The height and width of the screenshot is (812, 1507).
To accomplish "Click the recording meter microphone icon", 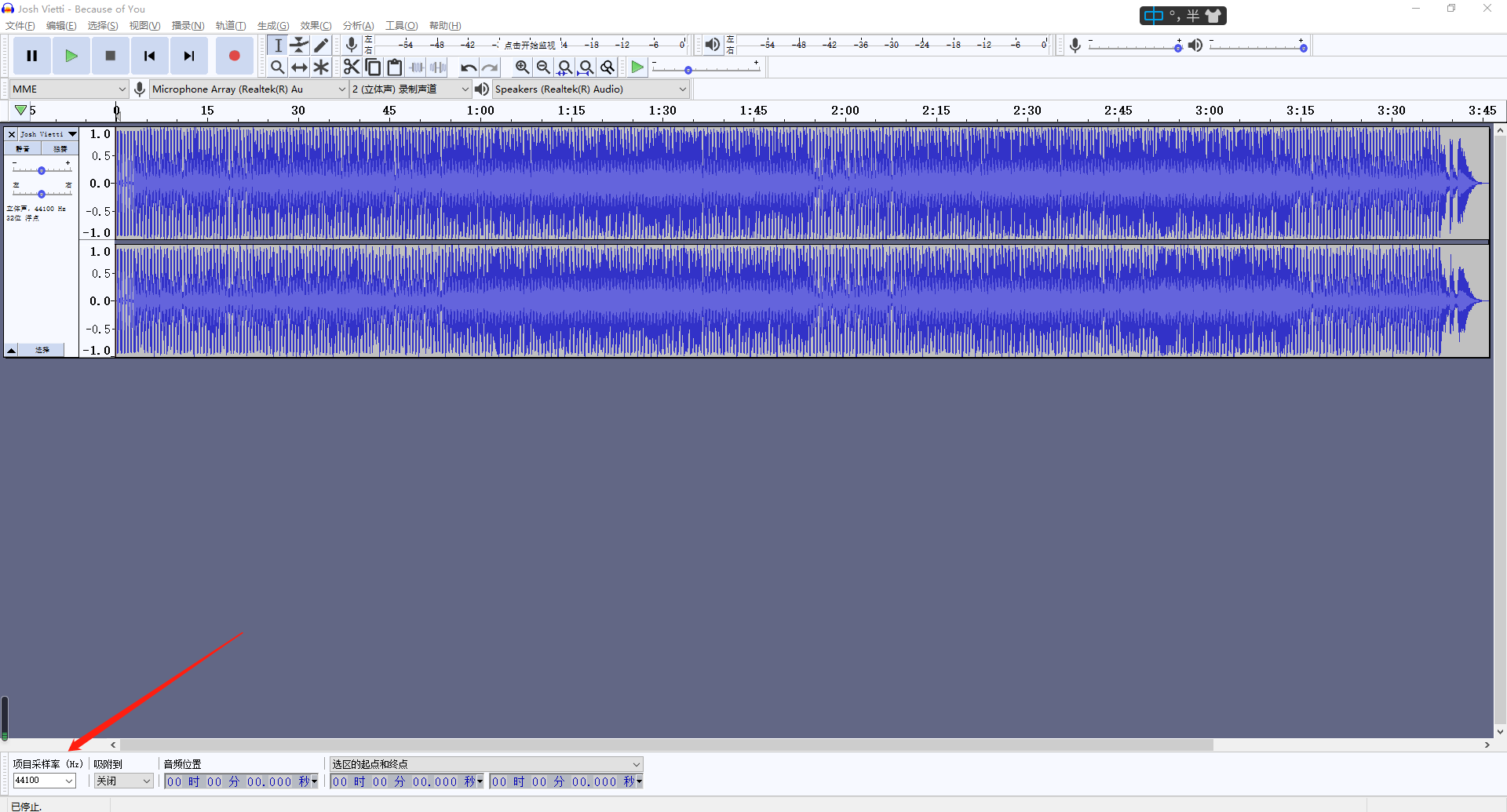I will 352,45.
